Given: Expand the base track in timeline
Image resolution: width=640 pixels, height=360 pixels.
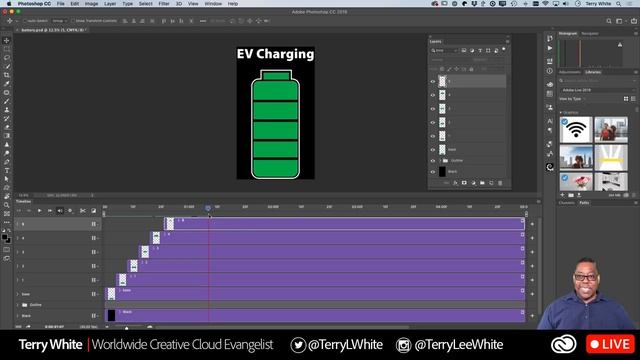Looking at the screenshot, I should pyautogui.click(x=18, y=294).
